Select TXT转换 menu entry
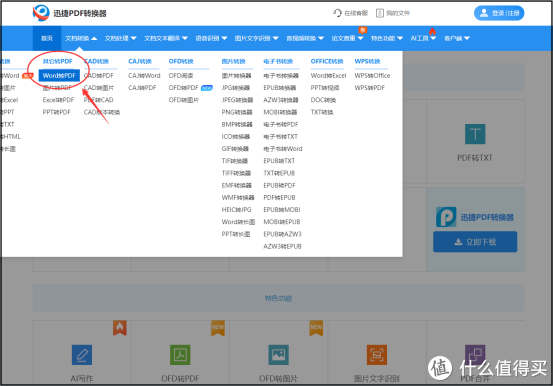 tap(322, 112)
